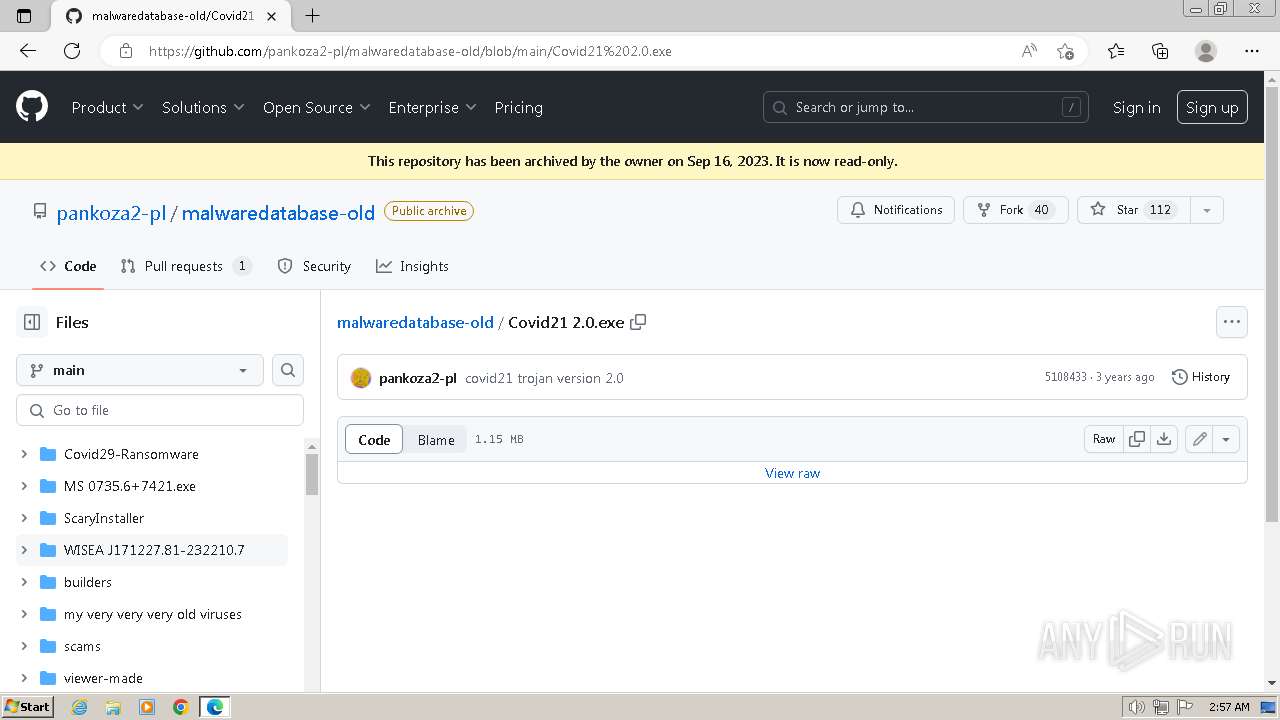
Task: Select the Blame view toggle
Action: tap(436, 439)
